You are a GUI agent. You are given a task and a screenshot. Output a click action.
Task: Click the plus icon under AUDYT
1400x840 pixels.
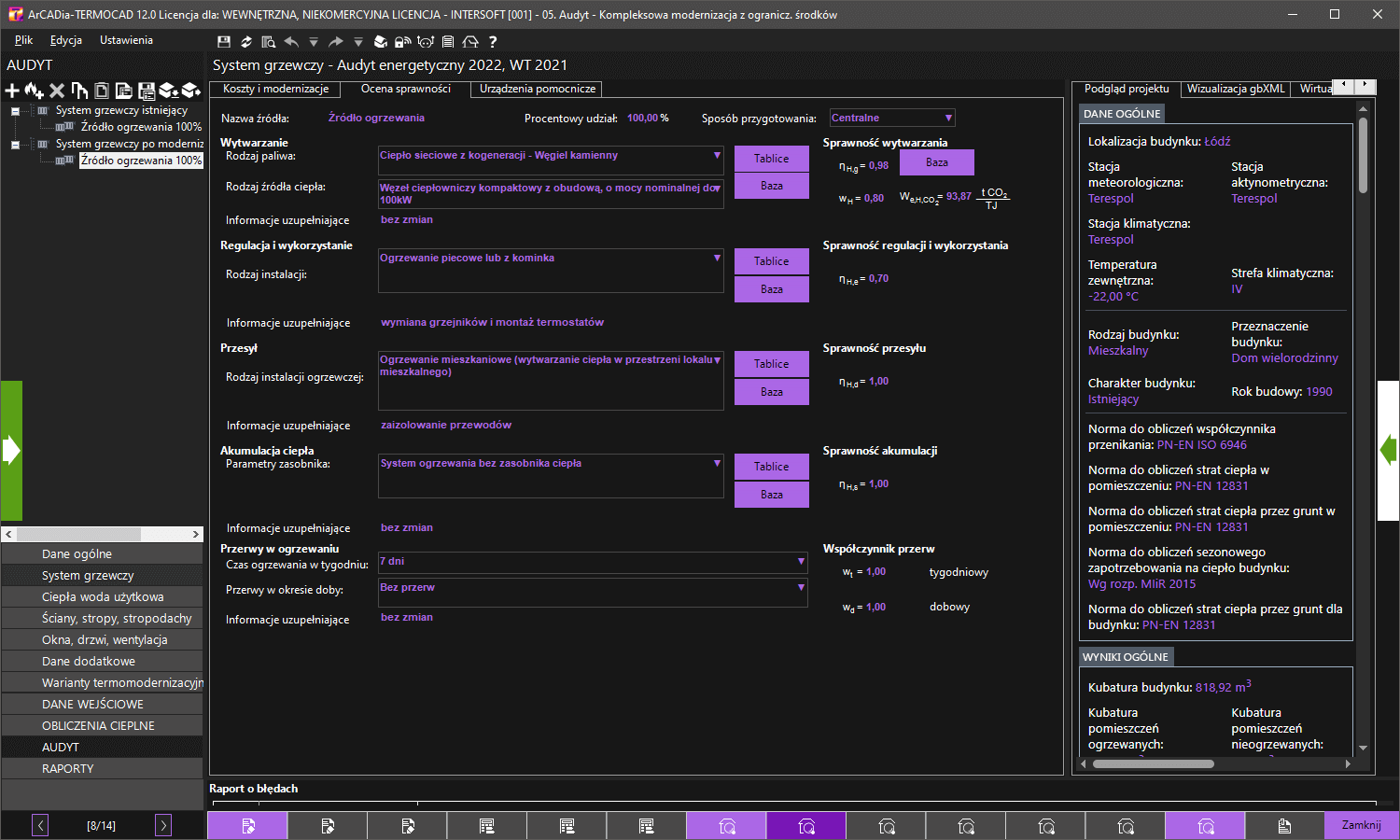tap(12, 91)
